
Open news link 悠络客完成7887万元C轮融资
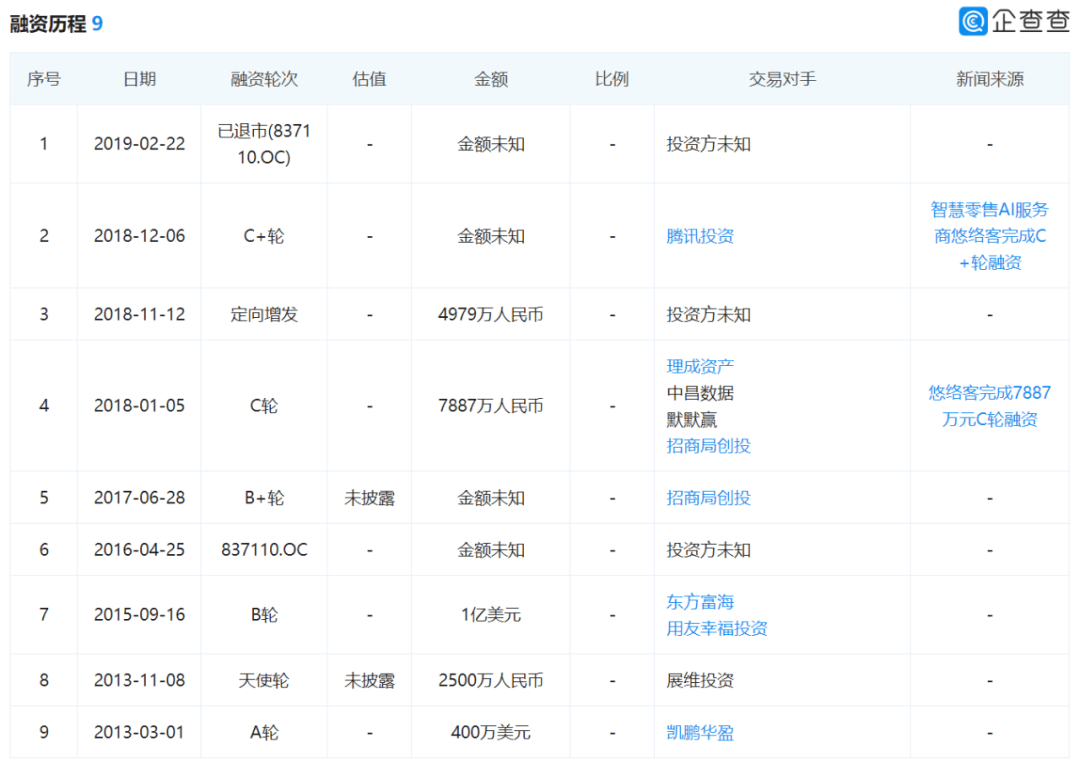(x=990, y=406)
